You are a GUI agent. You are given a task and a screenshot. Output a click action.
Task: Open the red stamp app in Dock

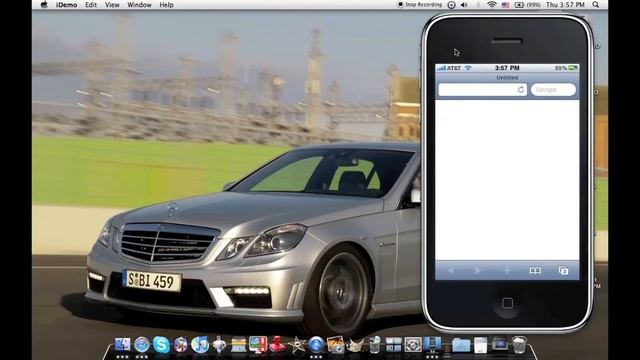[278, 345]
